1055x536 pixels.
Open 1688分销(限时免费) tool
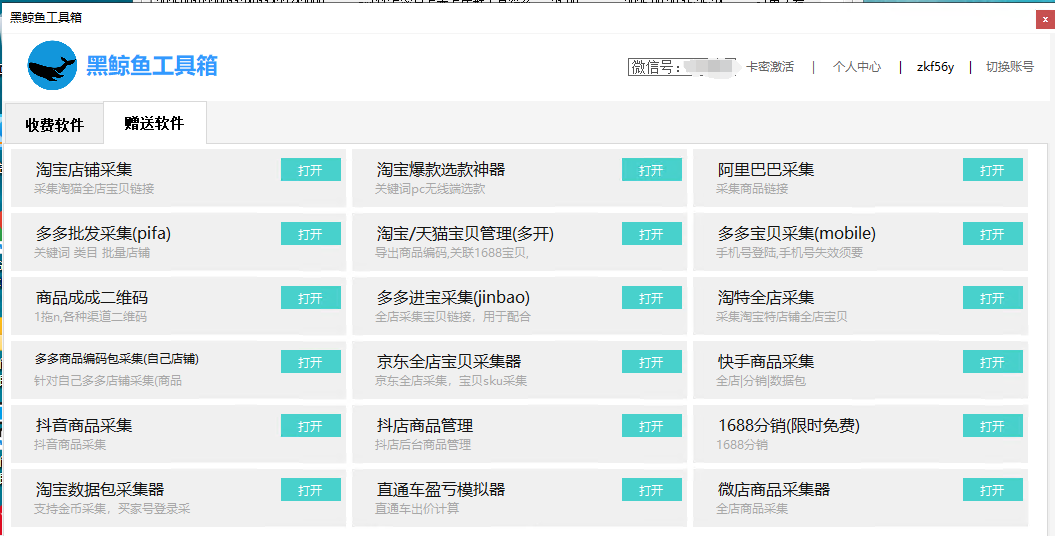(x=992, y=426)
